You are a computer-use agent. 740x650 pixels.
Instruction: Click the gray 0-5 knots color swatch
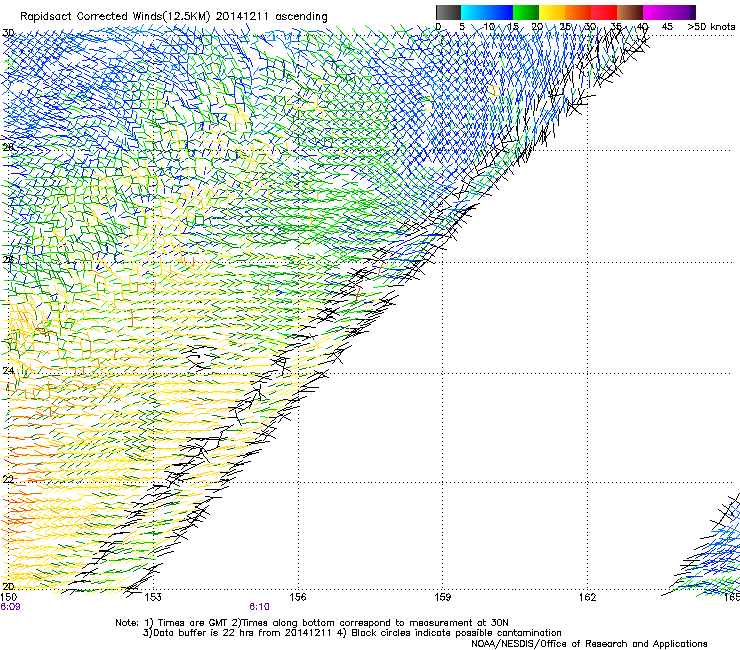pyautogui.click(x=448, y=12)
